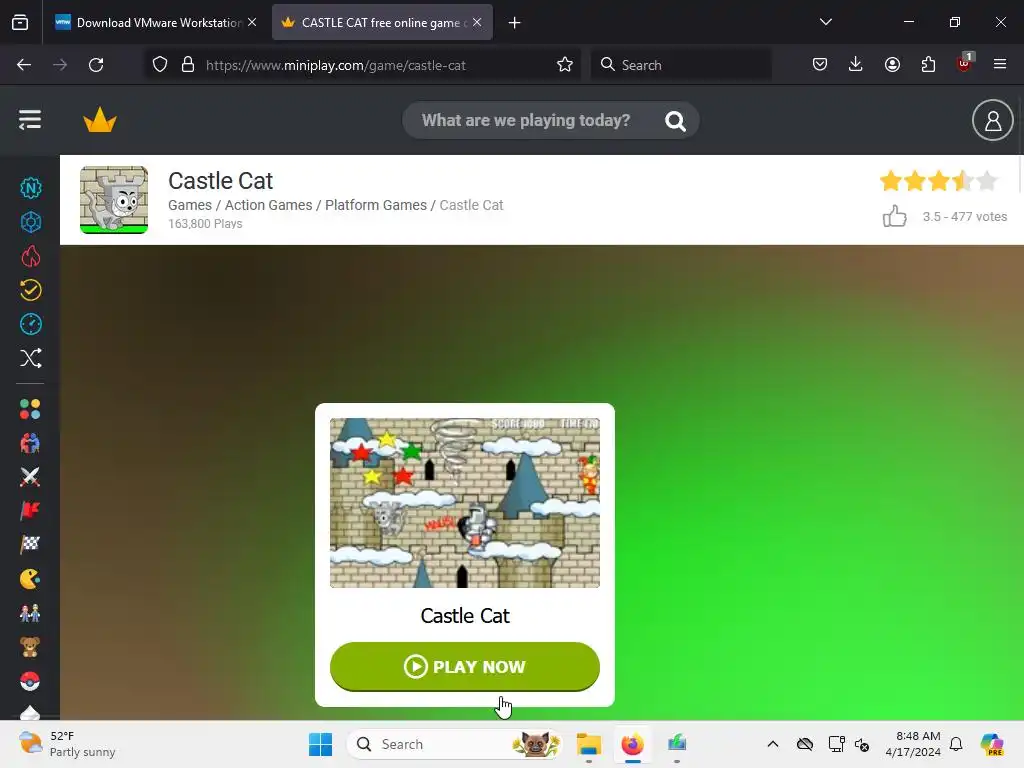
Task: Bookmark this page with the star icon
Action: pos(565,65)
